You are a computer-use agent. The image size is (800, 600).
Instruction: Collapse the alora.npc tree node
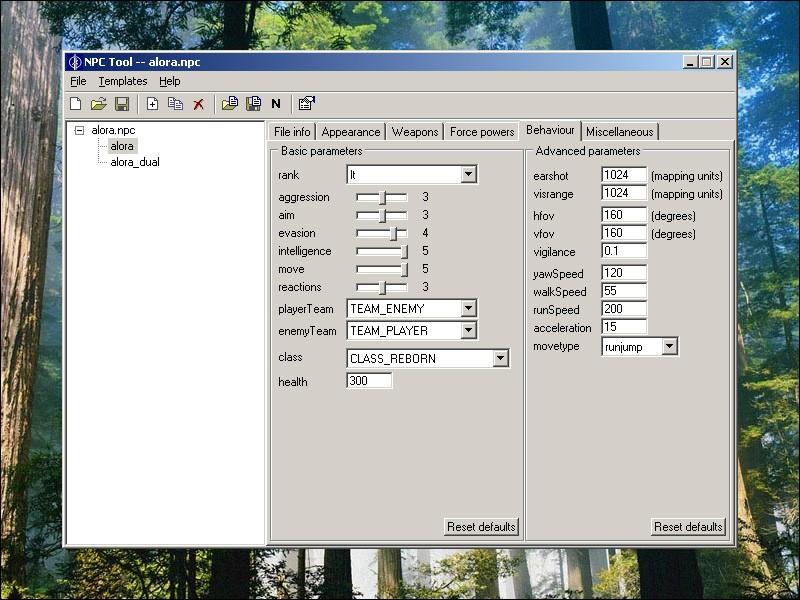pos(80,130)
